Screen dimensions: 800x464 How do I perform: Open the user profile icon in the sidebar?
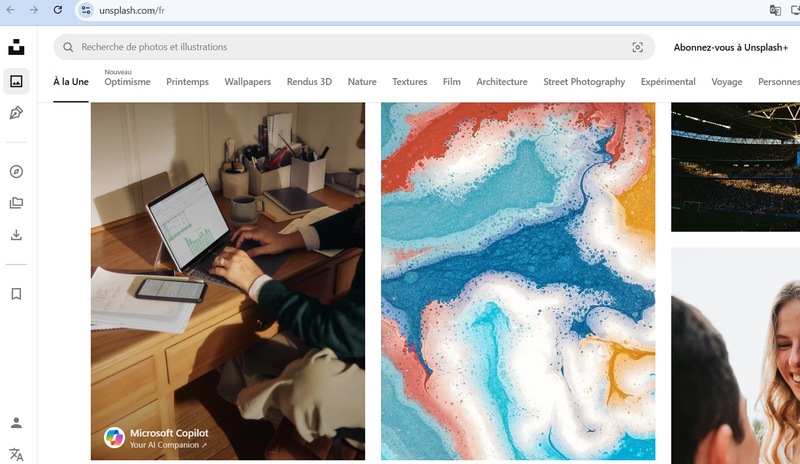(16, 423)
